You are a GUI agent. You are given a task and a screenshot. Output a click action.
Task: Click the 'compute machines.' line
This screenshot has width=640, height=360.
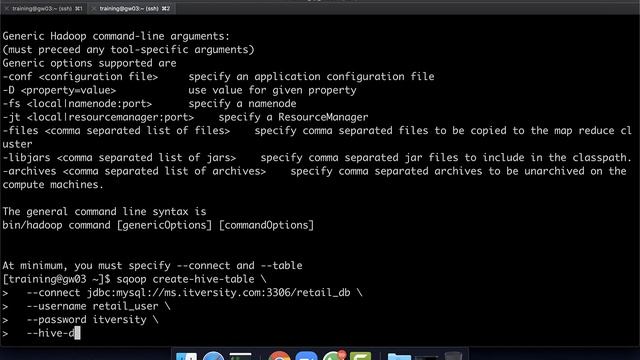point(53,184)
